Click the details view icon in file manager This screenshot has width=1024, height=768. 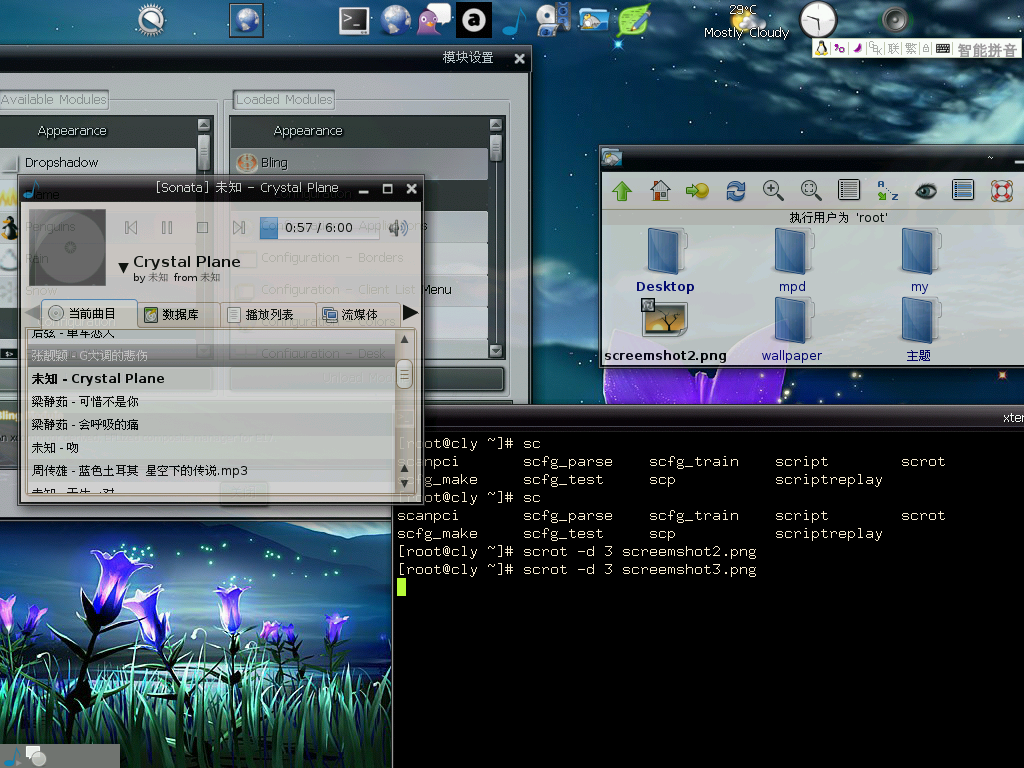(x=963, y=191)
